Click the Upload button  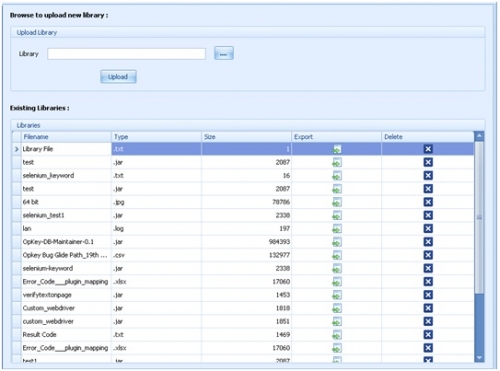(118, 77)
